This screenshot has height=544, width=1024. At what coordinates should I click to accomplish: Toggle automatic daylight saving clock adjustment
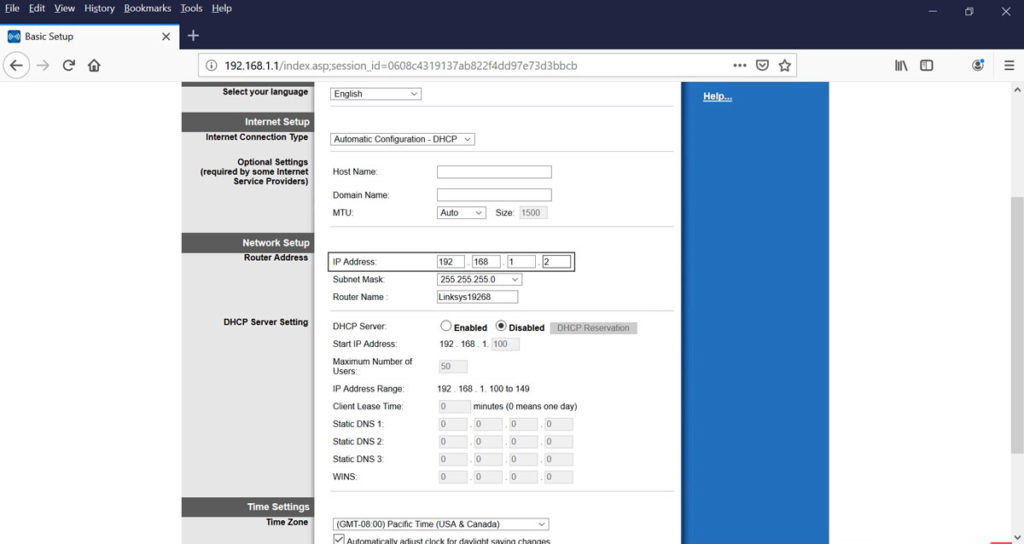(x=338, y=540)
